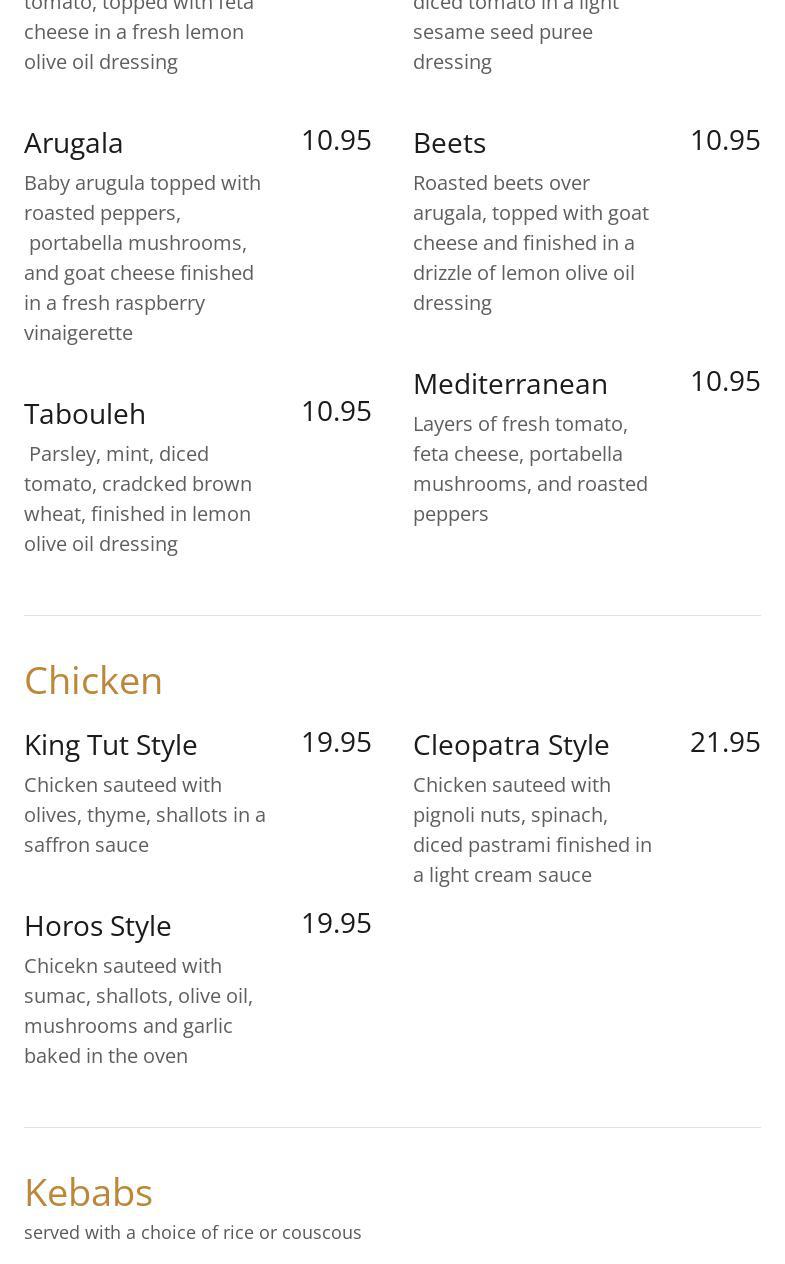Click the Mediterranean 10.95 price

click(x=725, y=381)
